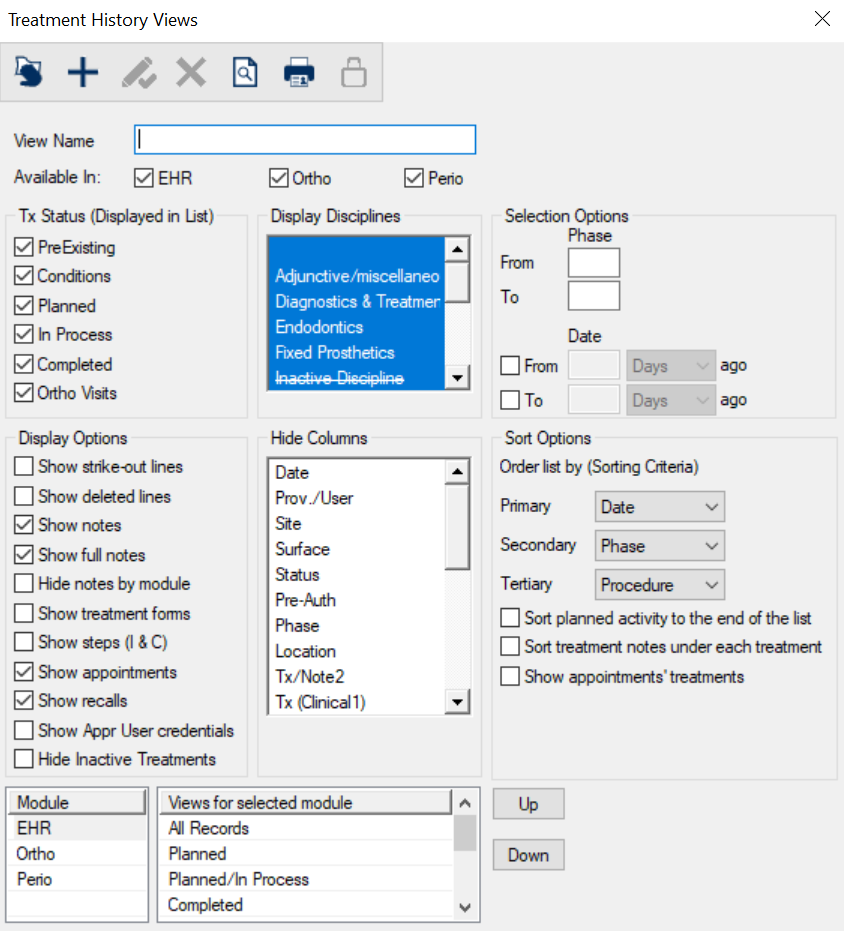Click the View Name text field
The height and width of the screenshot is (931, 844).
pyautogui.click(x=305, y=139)
